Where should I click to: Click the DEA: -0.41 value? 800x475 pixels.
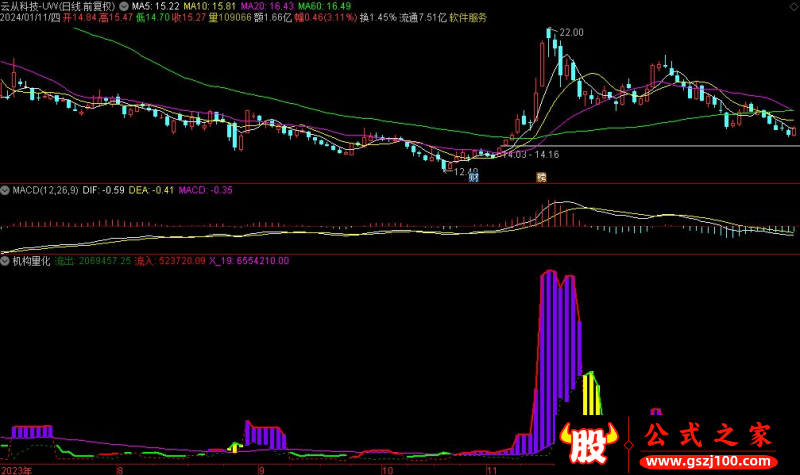coord(151,190)
